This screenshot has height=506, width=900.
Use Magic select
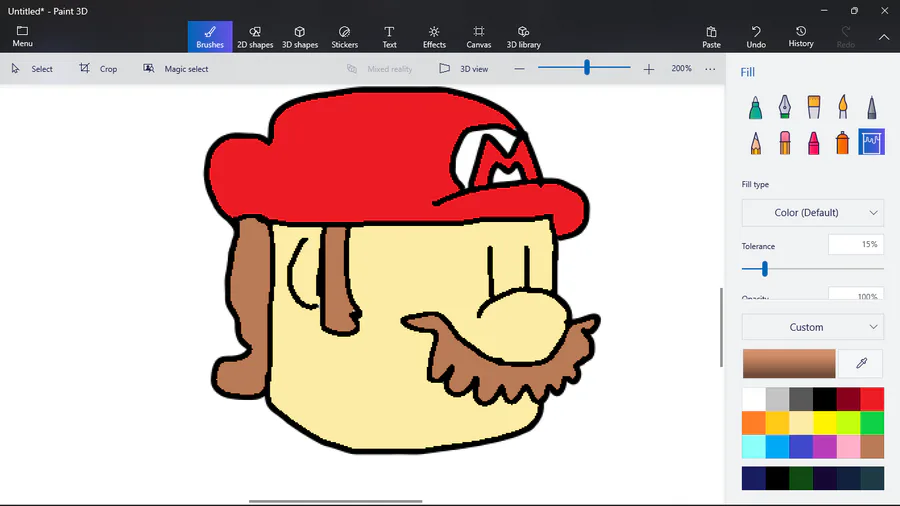click(x=176, y=69)
